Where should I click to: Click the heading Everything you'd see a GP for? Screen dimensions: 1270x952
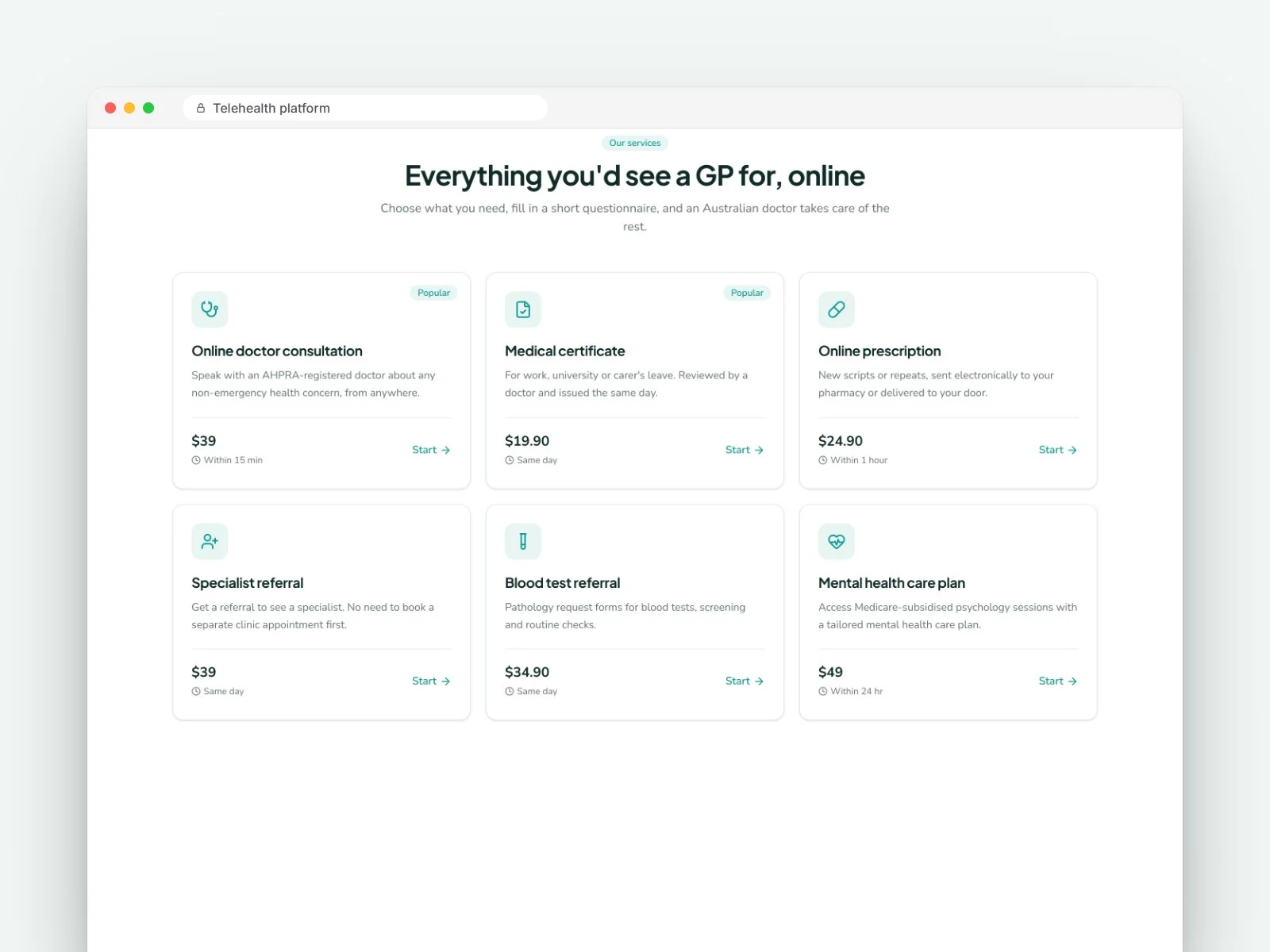coord(635,176)
